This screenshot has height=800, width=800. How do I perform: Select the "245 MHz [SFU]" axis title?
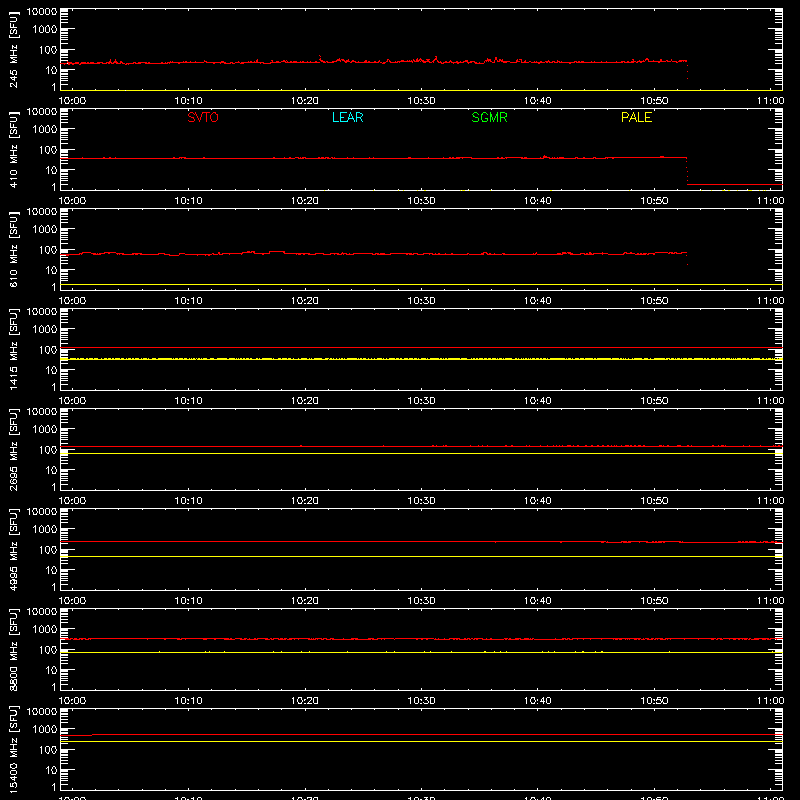(13, 49)
